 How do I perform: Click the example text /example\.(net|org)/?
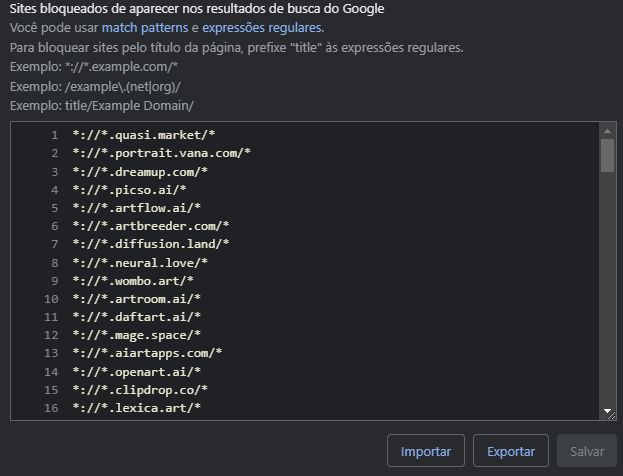point(122,87)
